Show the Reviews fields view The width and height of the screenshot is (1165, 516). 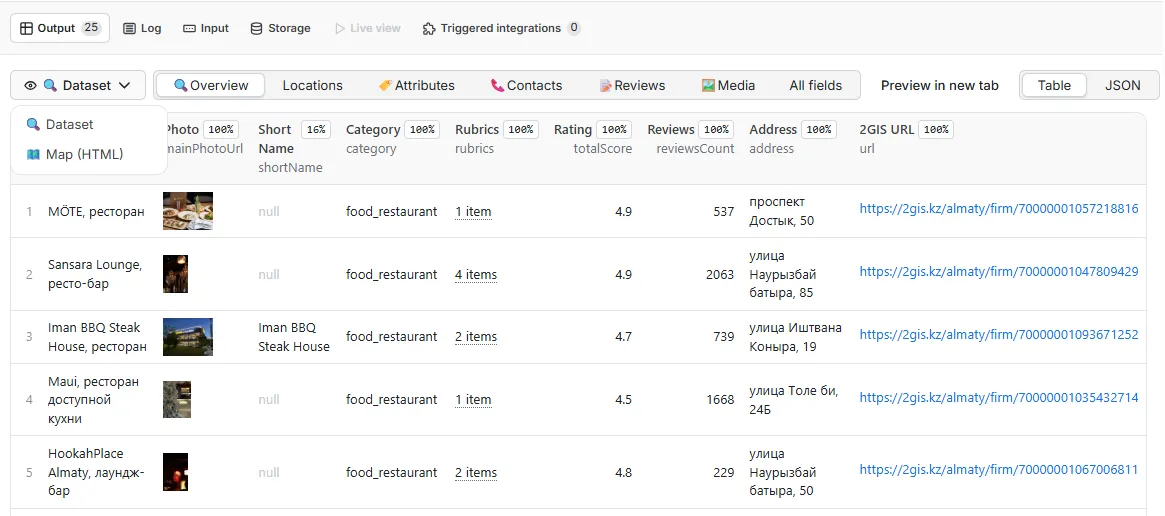click(632, 85)
